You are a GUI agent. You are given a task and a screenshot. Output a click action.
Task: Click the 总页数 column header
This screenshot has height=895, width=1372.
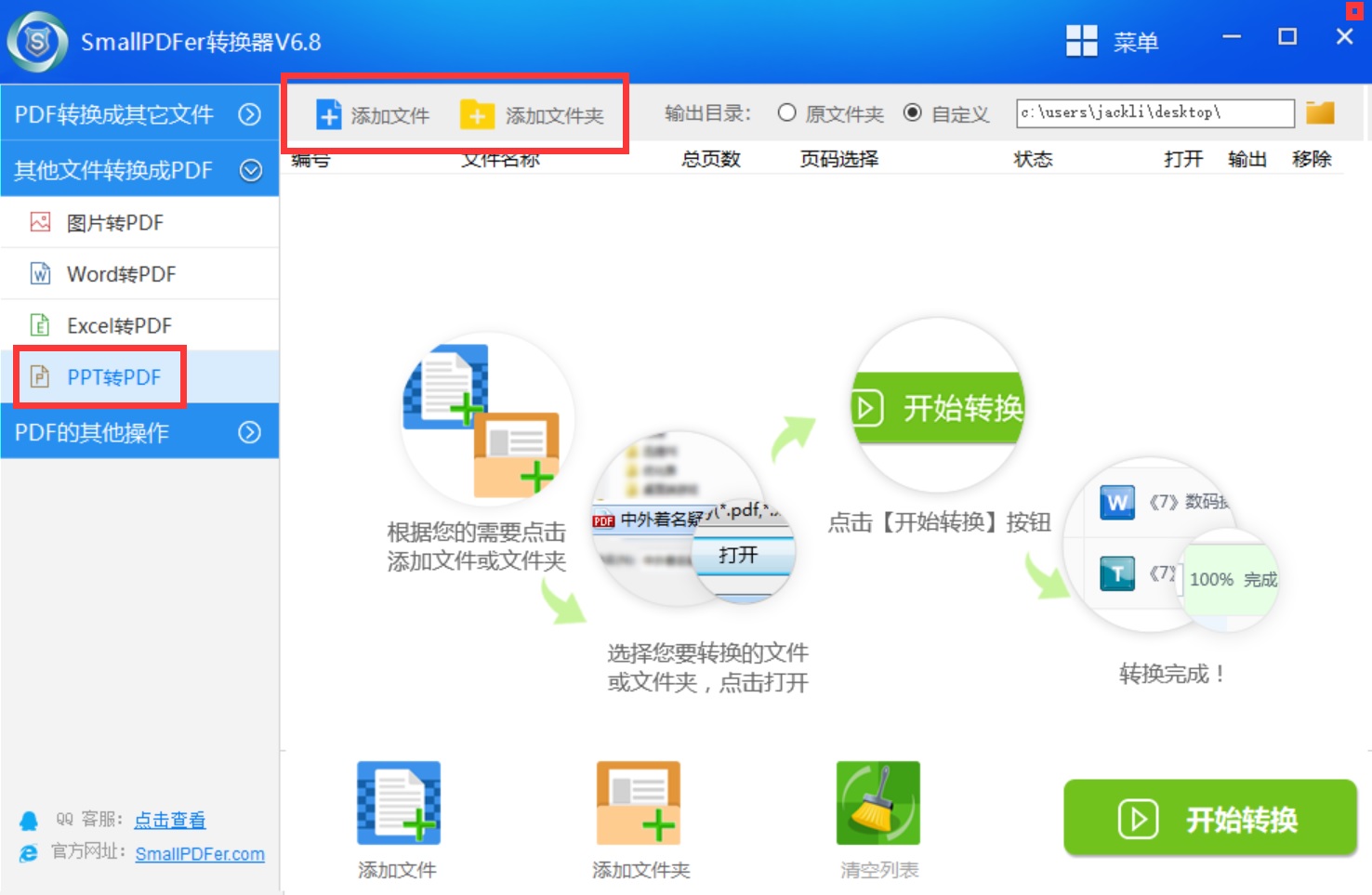point(711,159)
